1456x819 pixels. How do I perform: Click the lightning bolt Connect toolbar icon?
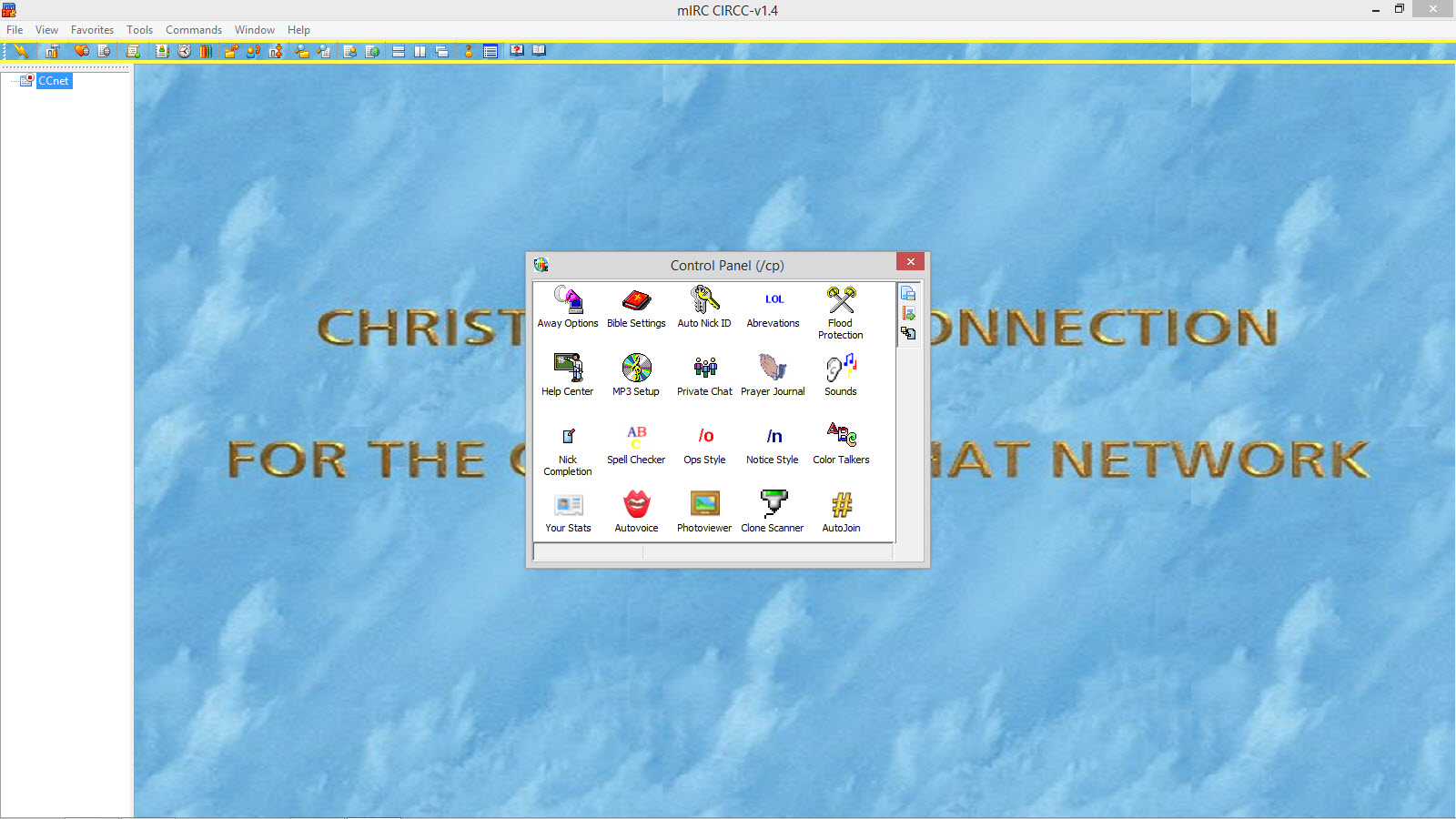[x=20, y=51]
